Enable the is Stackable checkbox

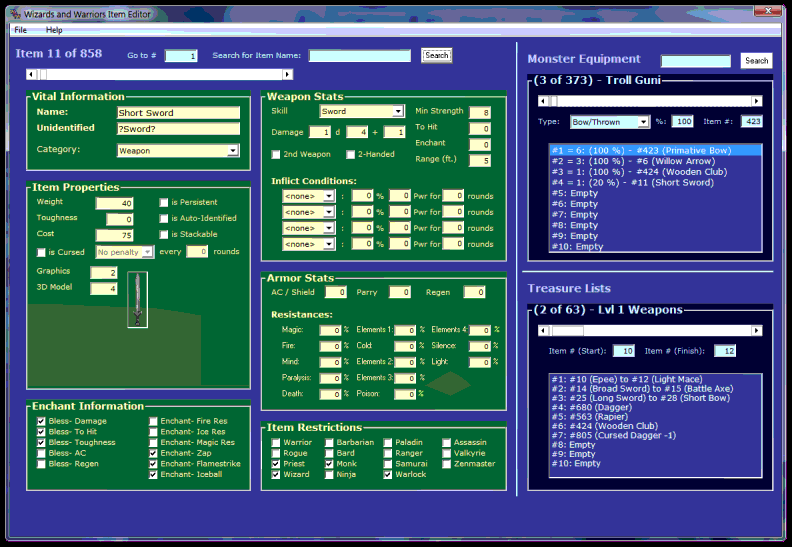tap(164, 234)
